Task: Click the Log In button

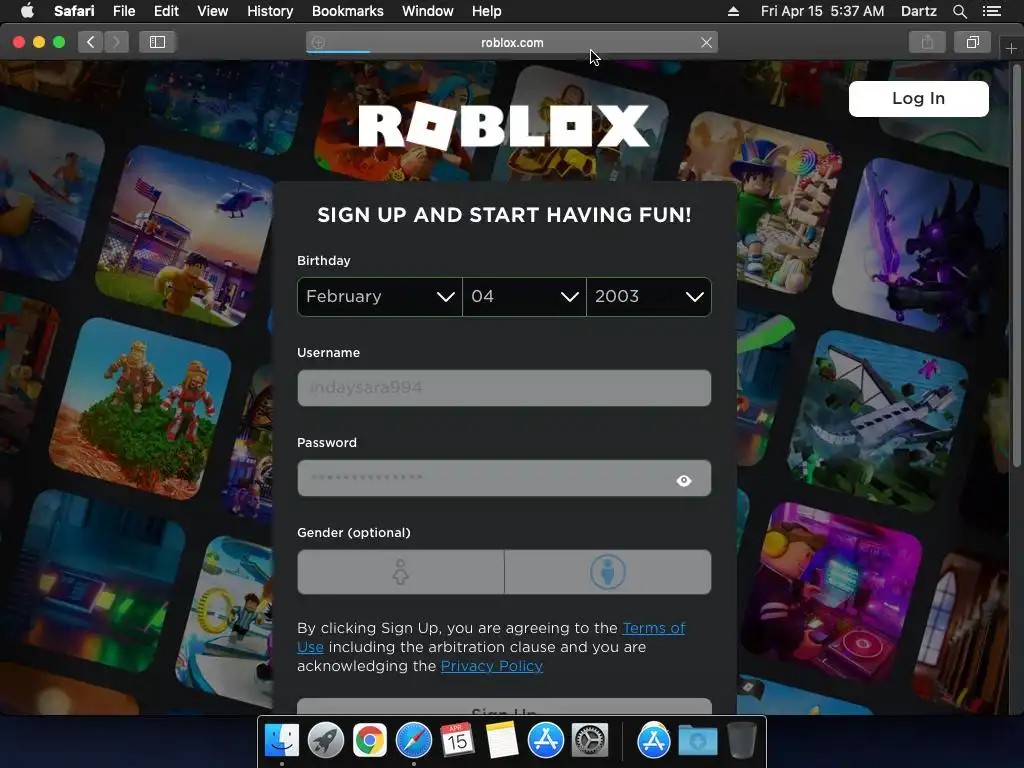Action: click(918, 99)
